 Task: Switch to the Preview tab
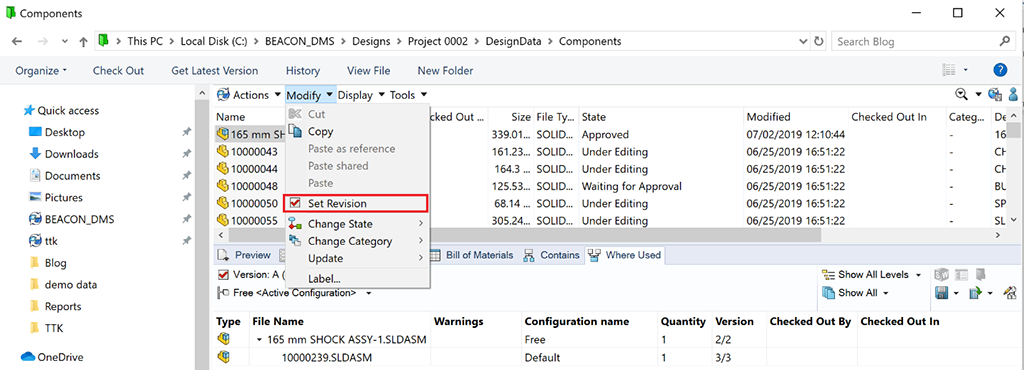click(x=245, y=255)
